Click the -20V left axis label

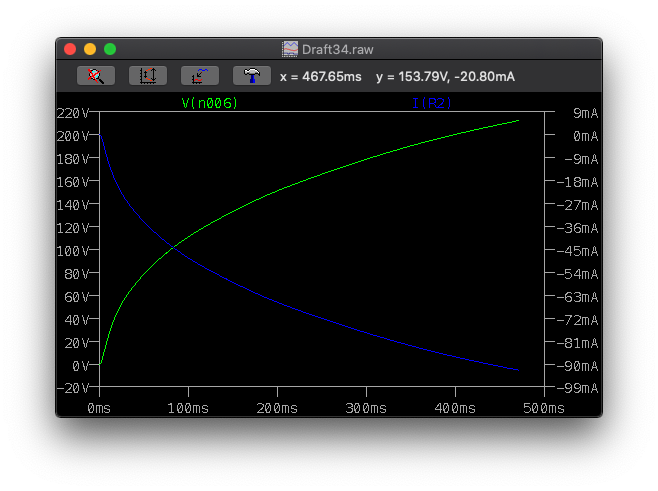pyautogui.click(x=73, y=388)
